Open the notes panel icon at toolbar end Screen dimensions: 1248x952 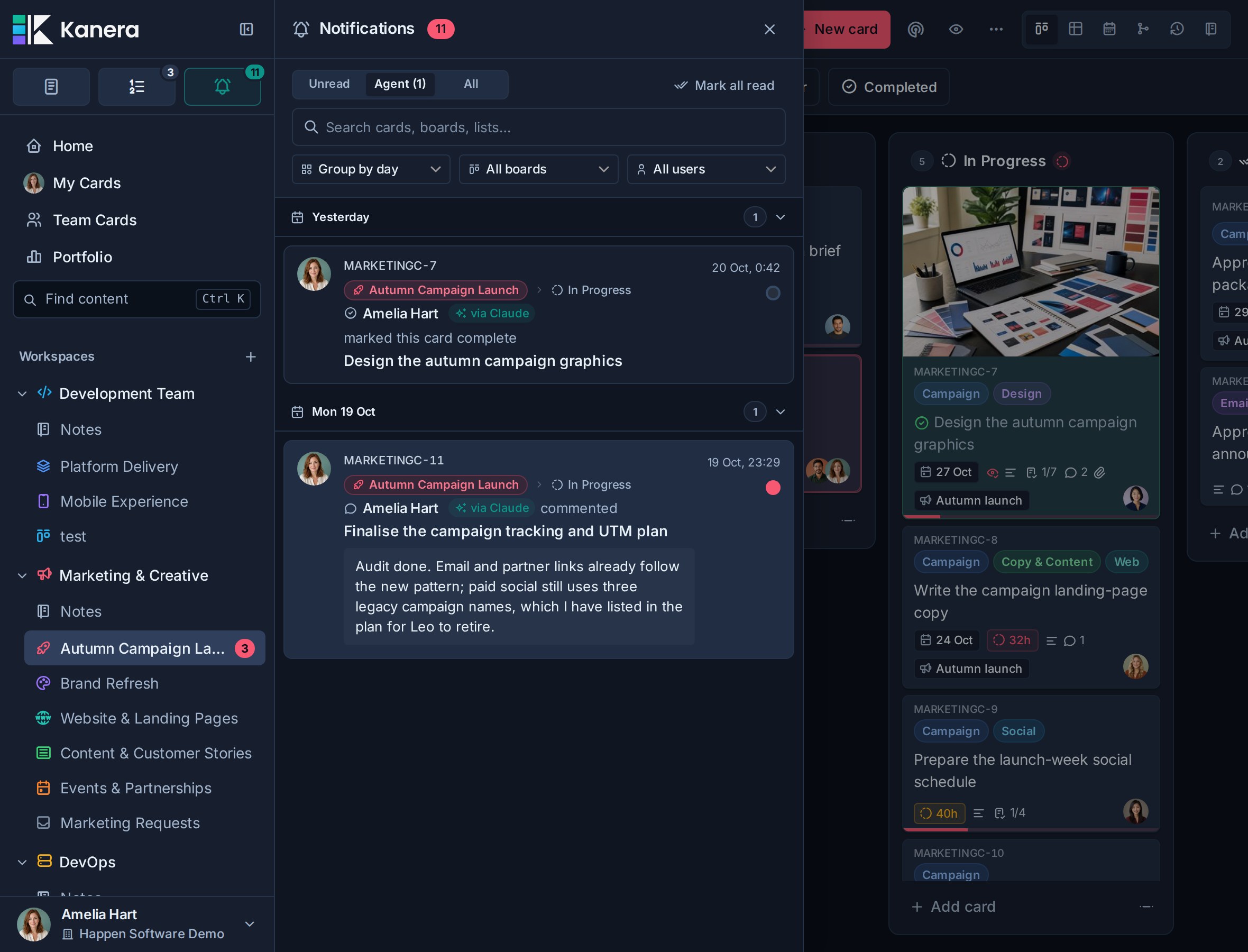click(1210, 29)
